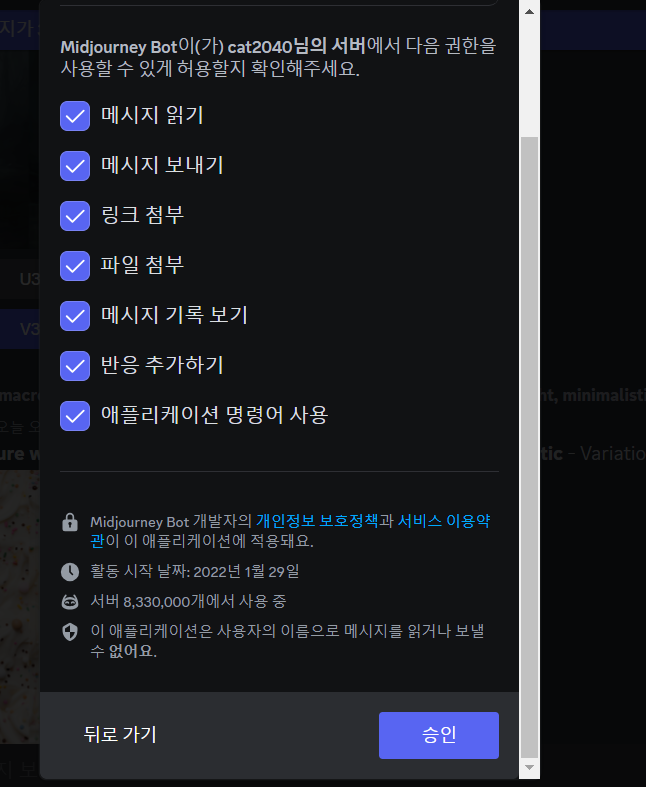Click the 활동 시작 날짜: 2022년 1월 29일 text
Image resolution: width=646 pixels, height=787 pixels.
pos(195,571)
